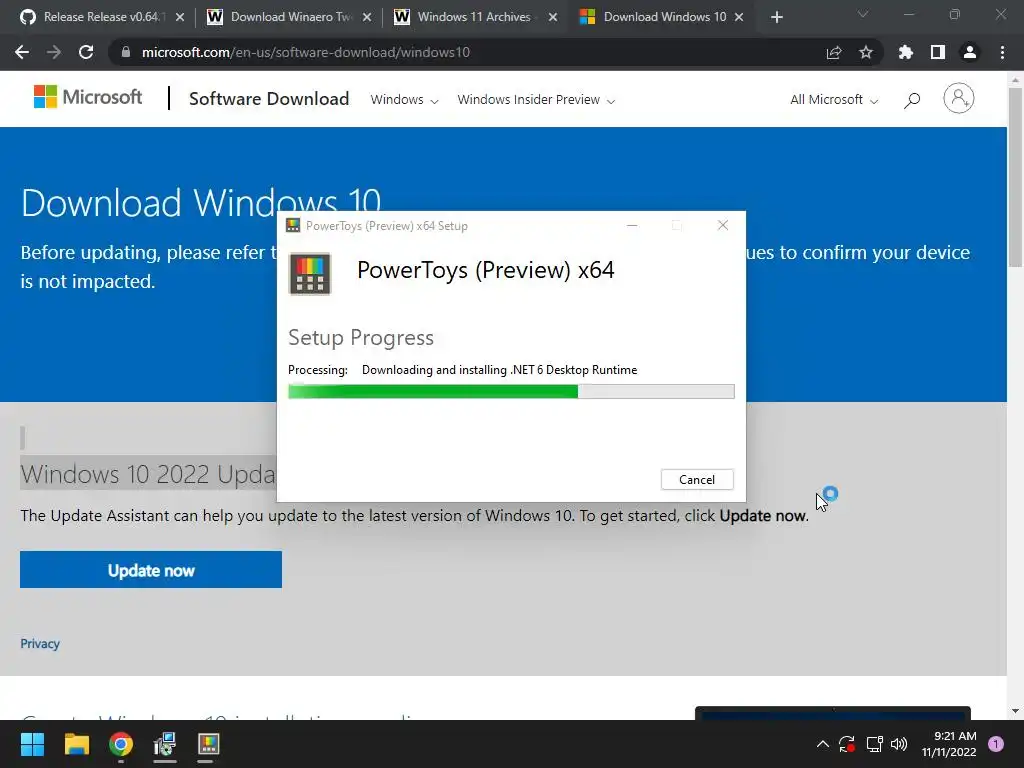Close the PowerToys setup dialog
Image resolution: width=1024 pixels, height=768 pixels.
click(x=722, y=225)
